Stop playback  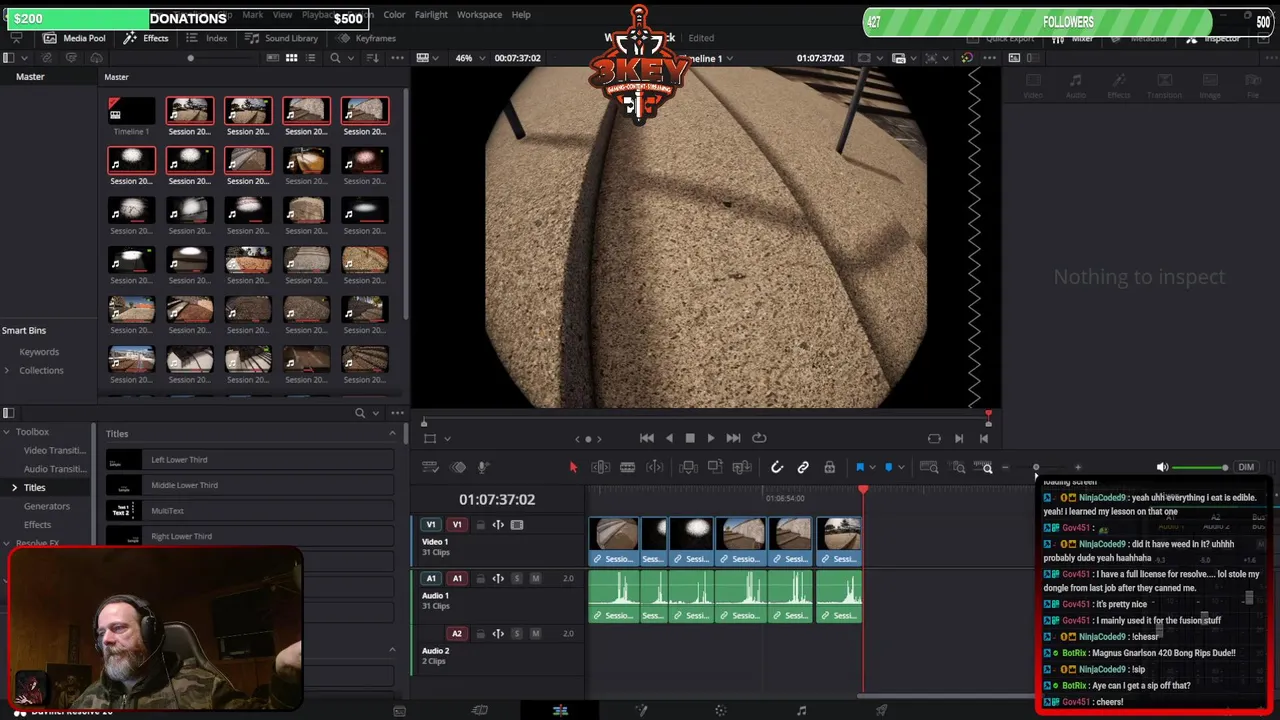pyautogui.click(x=690, y=438)
